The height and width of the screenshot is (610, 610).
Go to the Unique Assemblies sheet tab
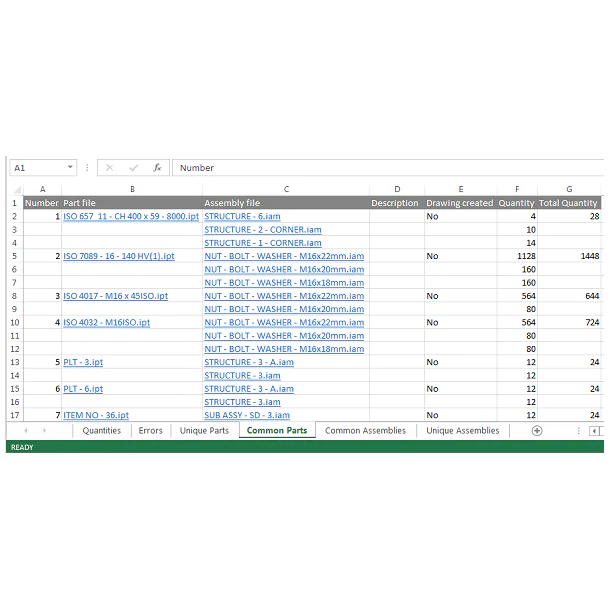[462, 431]
